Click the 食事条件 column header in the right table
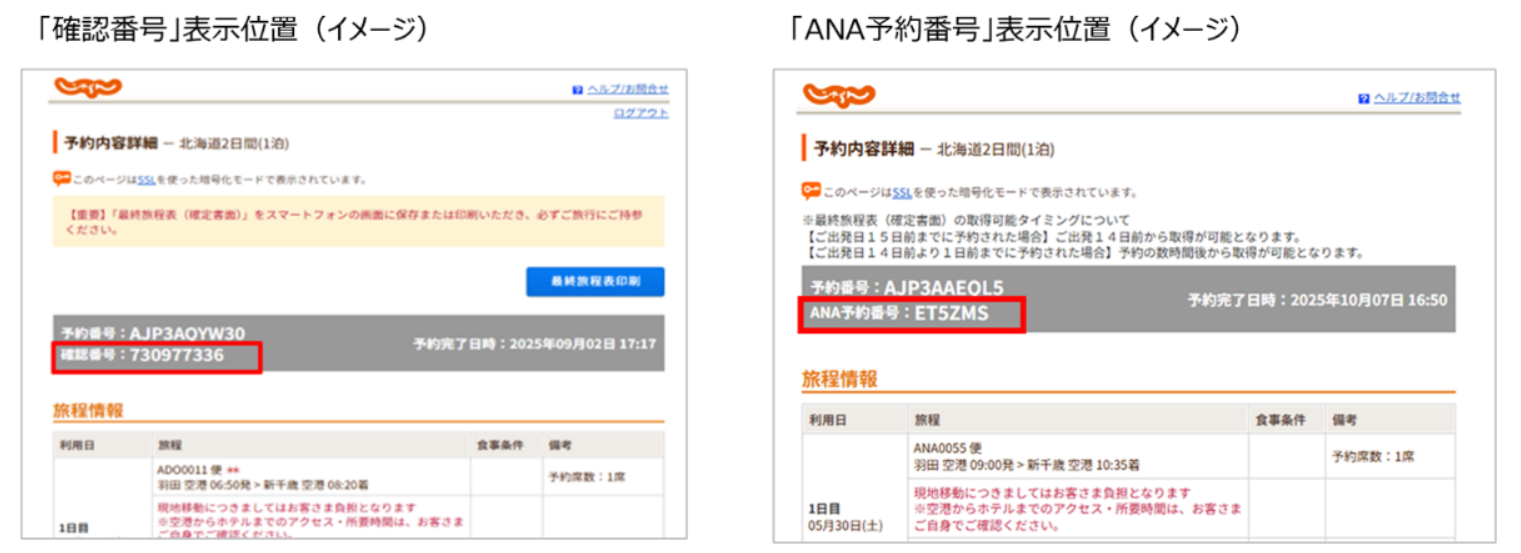Screen dimensions: 1521x553 point(1281,420)
